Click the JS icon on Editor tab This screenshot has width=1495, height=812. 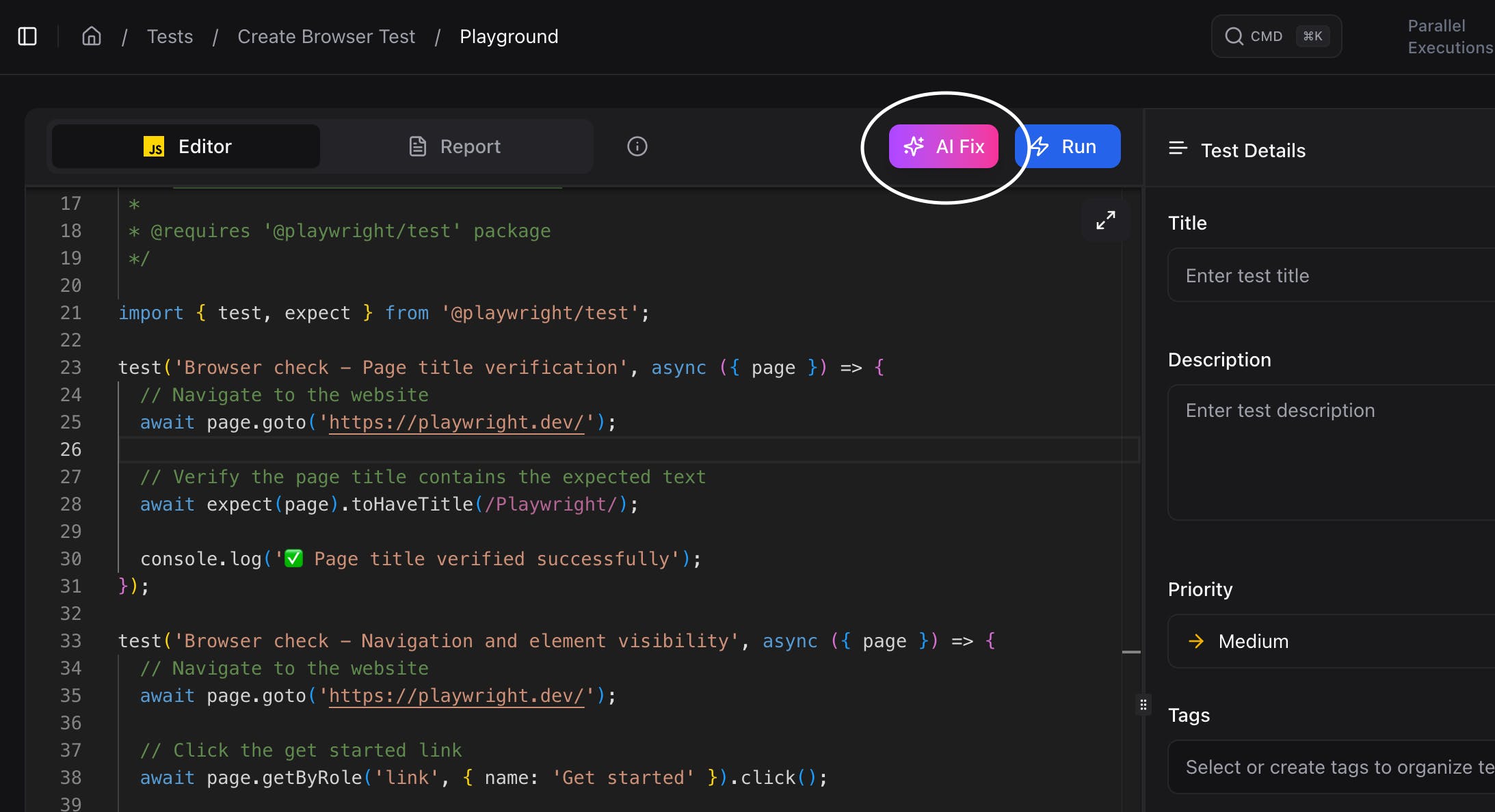pos(154,146)
